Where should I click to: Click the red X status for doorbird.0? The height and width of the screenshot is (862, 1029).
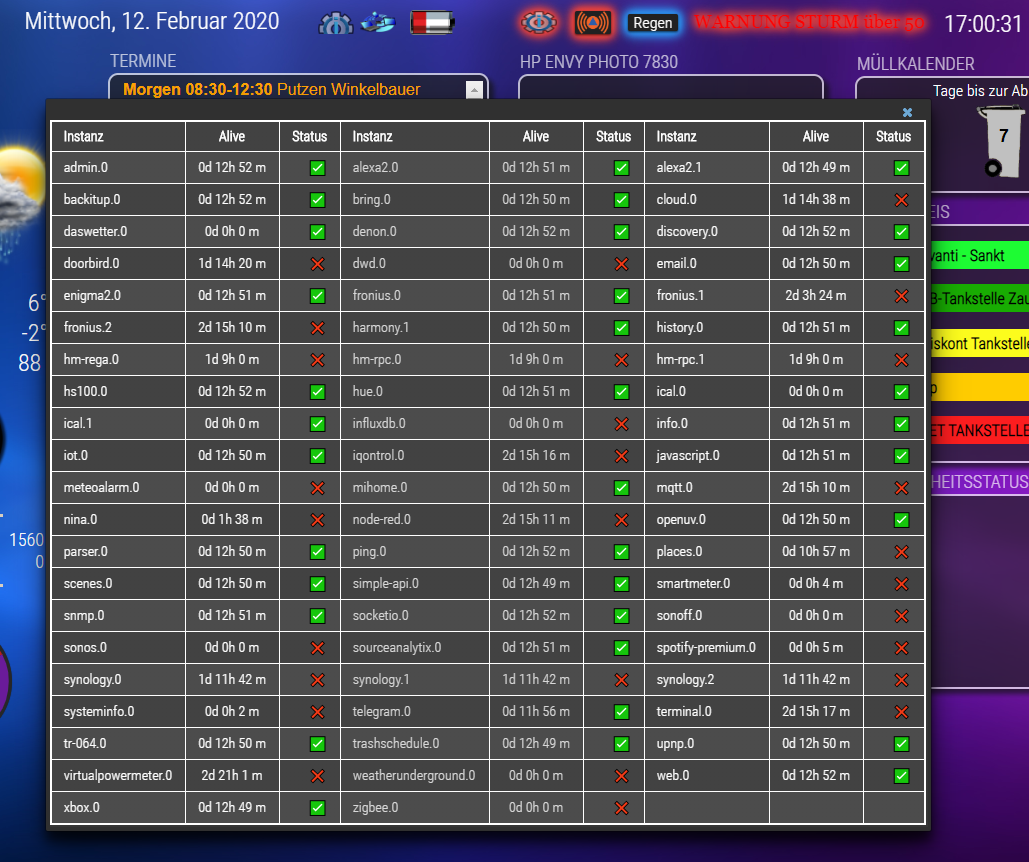(317, 264)
